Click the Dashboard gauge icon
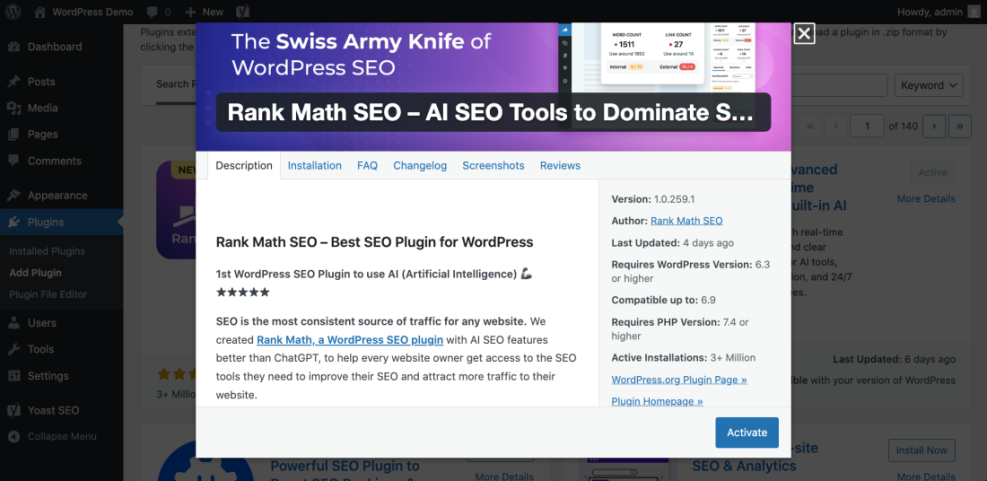The image size is (987, 481). coord(14,47)
